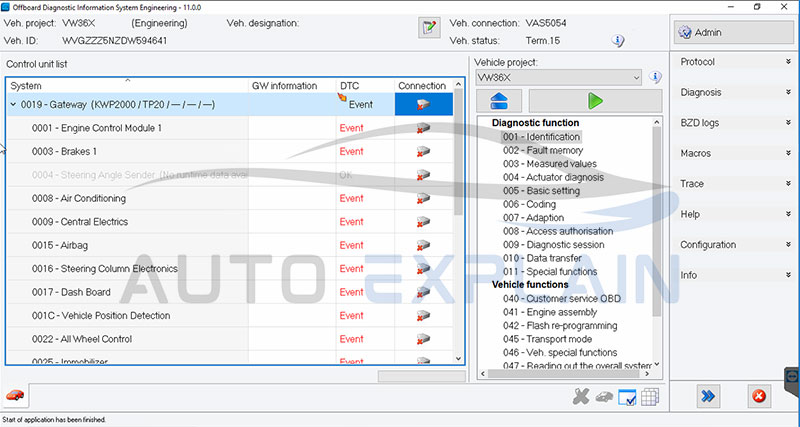Open the vehicle designation edit notepad icon
Image resolution: width=800 pixels, height=427 pixels.
pyautogui.click(x=429, y=28)
